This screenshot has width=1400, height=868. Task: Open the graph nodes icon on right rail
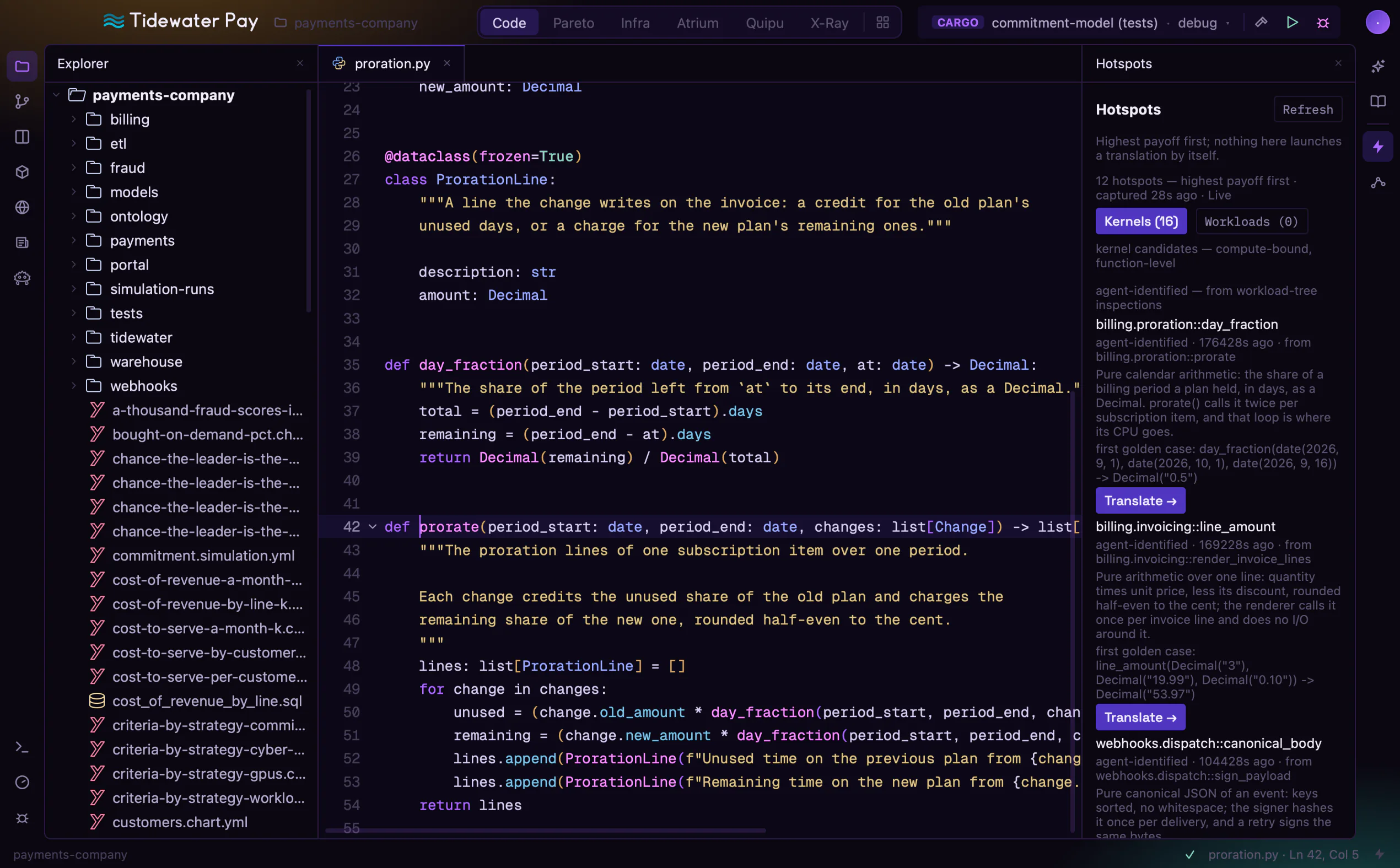click(x=1377, y=182)
